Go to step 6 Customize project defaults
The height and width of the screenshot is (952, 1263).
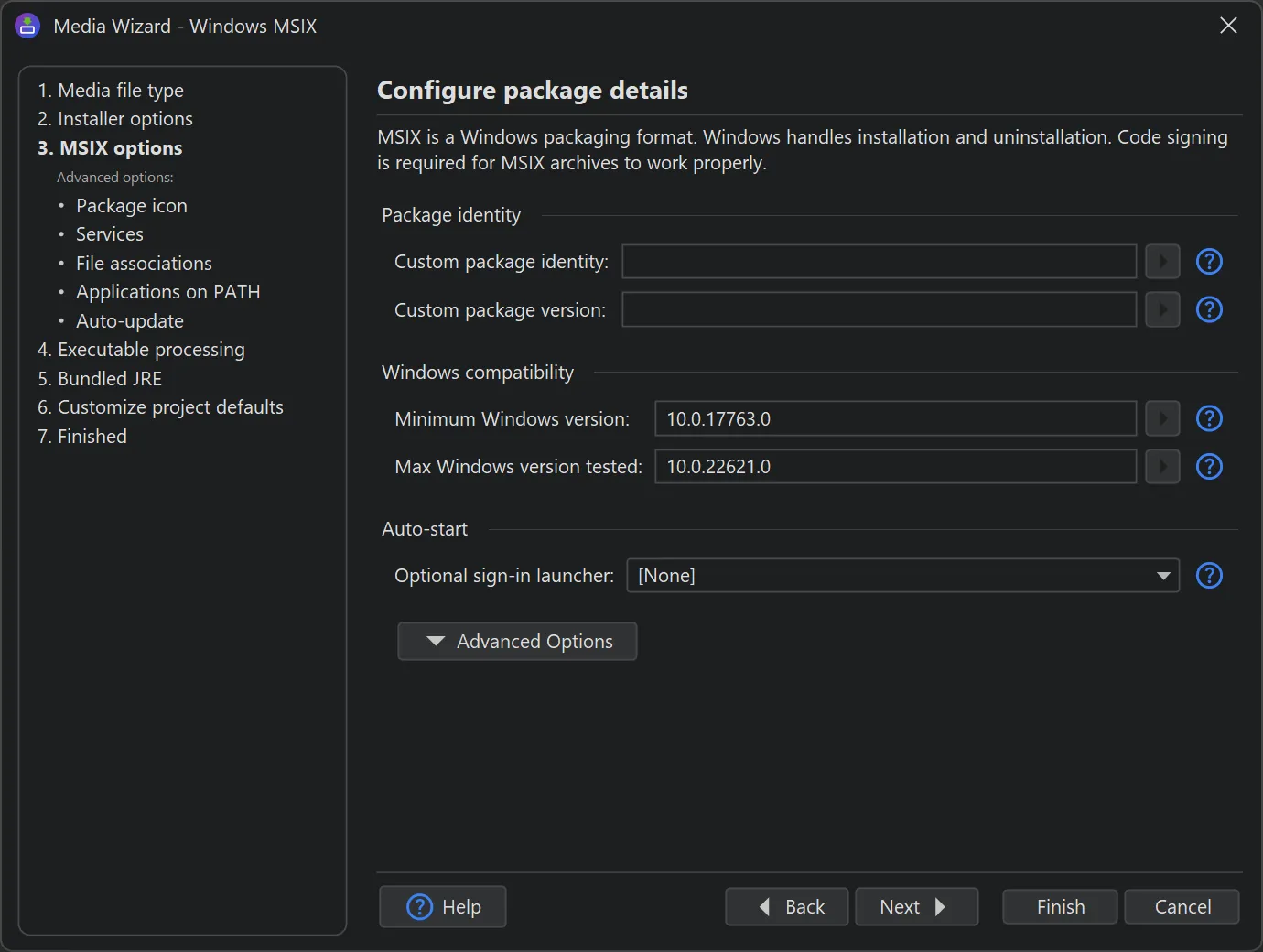(160, 407)
